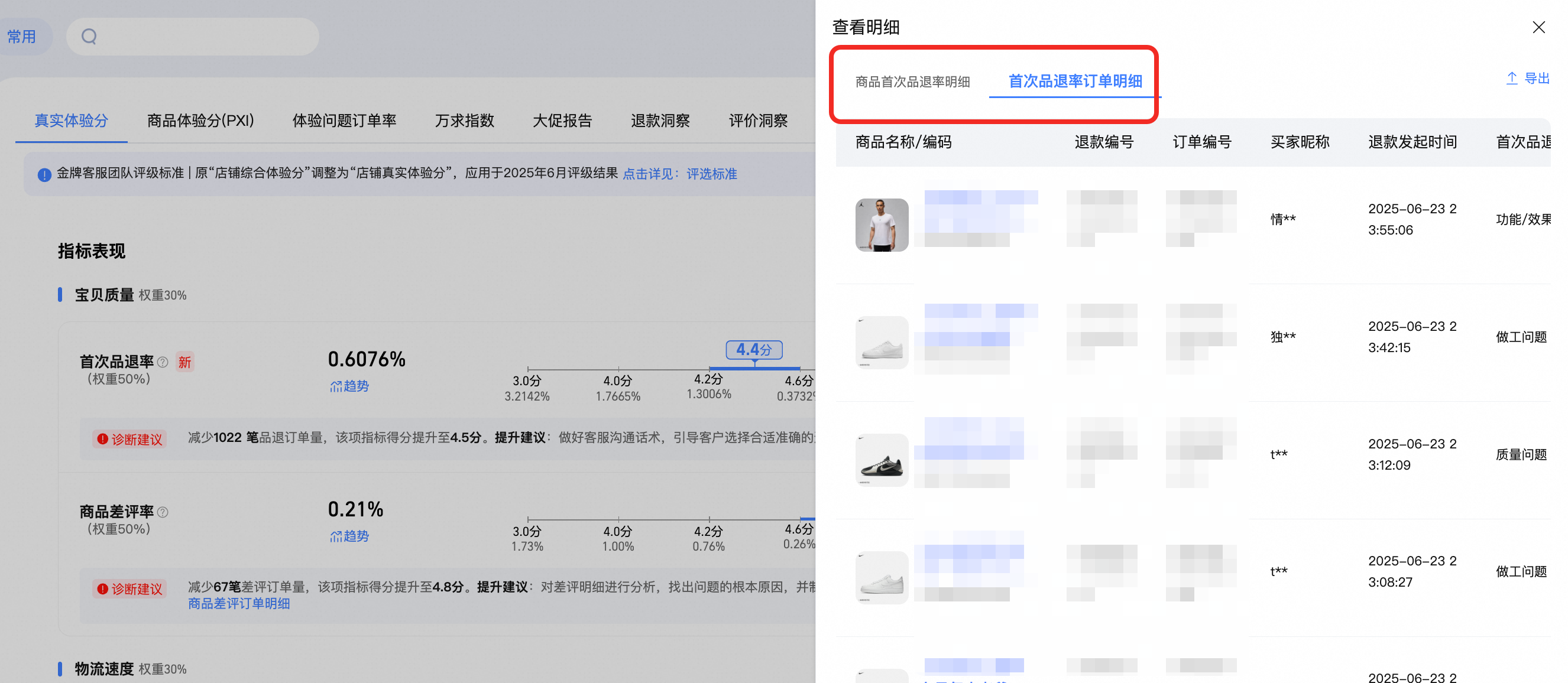Click the black sneaker product thumbnail
Screen dimensions: 1568x683
click(x=882, y=460)
